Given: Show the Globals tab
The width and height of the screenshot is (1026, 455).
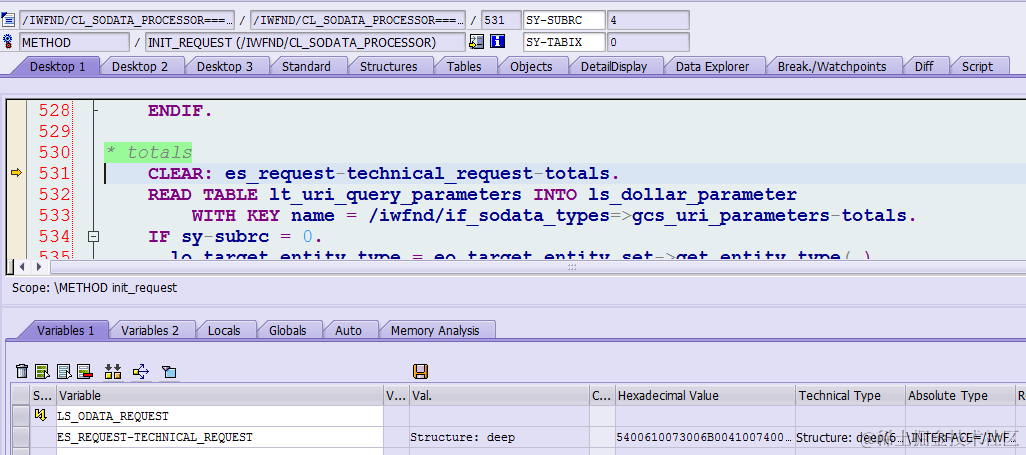Looking at the screenshot, I should click(287, 331).
